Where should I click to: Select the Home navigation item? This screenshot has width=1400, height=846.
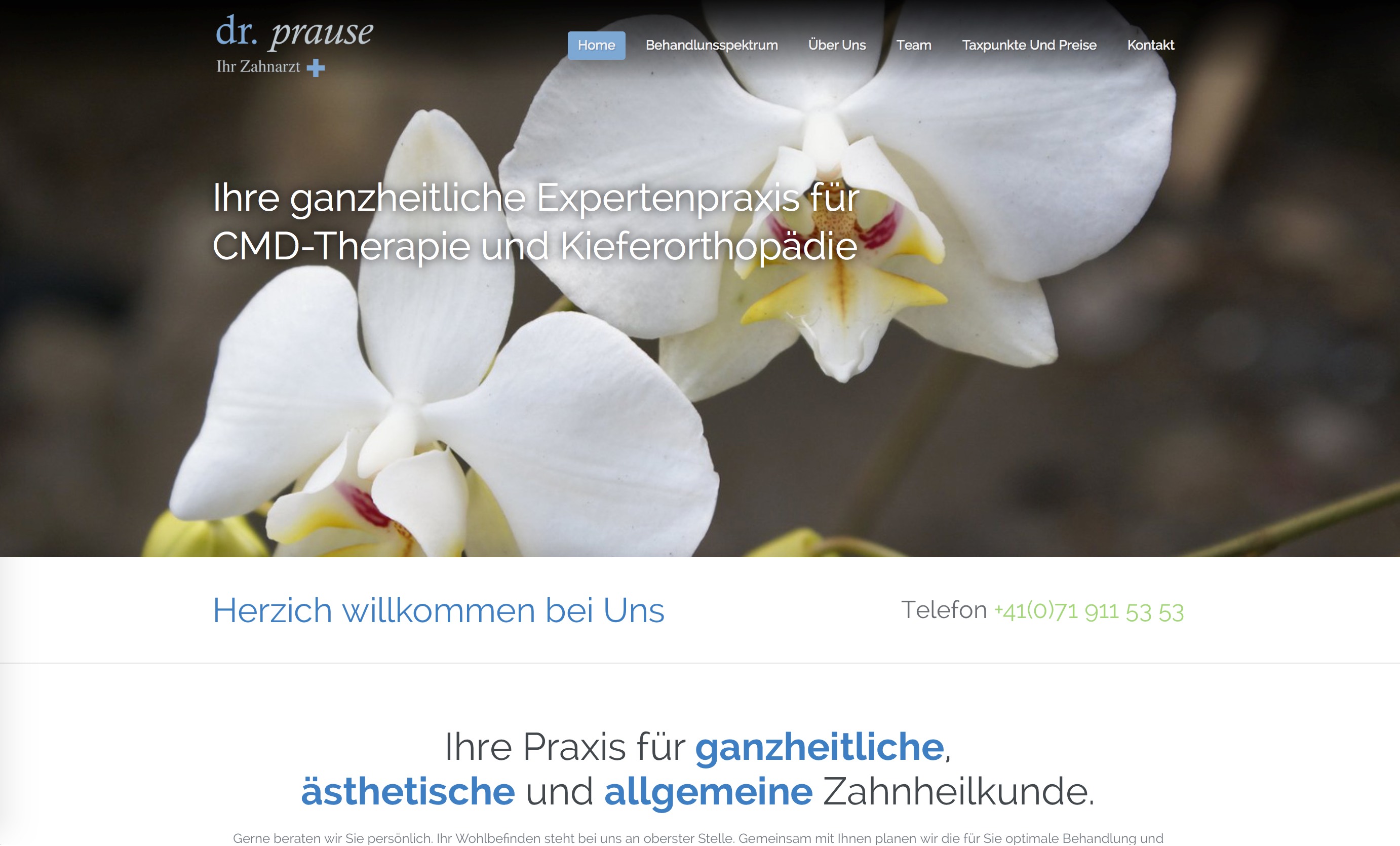point(596,46)
